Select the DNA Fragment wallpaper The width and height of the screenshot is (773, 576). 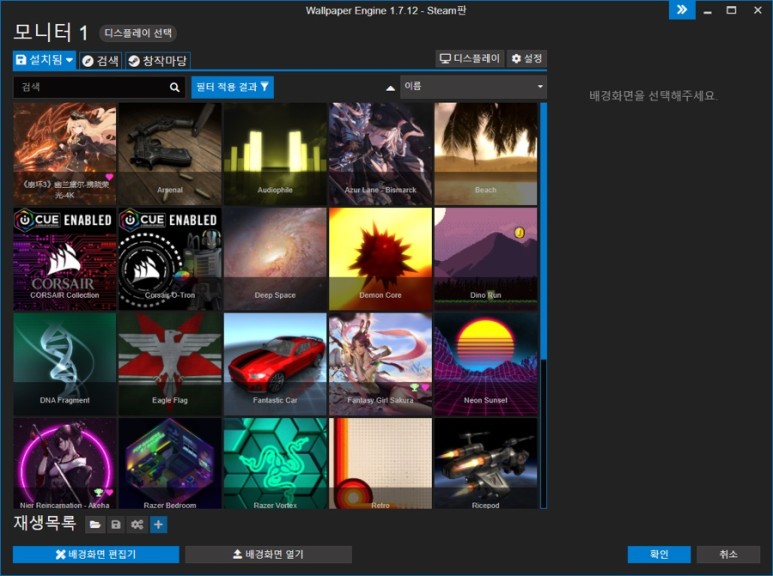[65, 364]
